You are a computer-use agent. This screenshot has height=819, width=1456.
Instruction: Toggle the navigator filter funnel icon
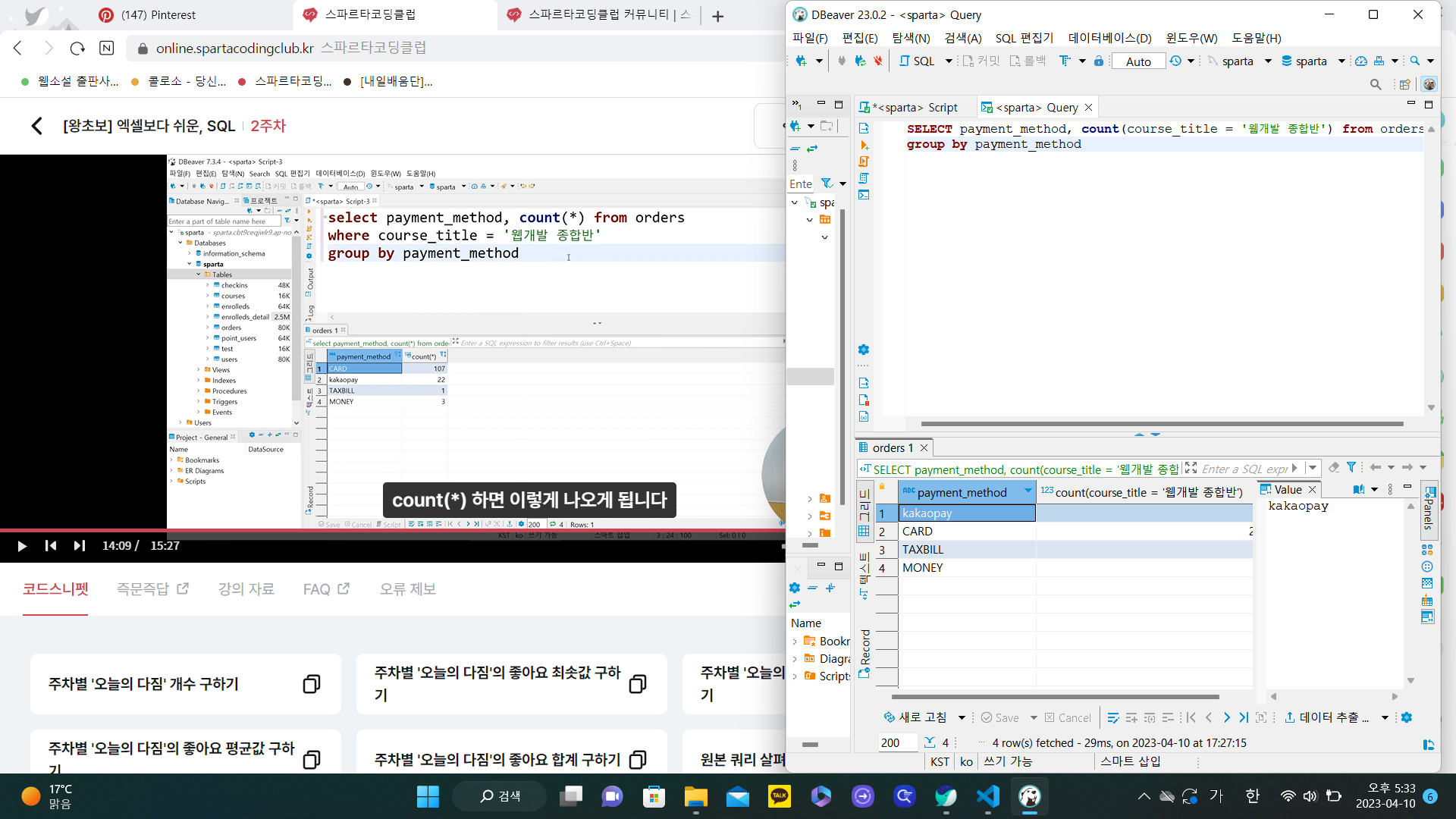pos(827,184)
